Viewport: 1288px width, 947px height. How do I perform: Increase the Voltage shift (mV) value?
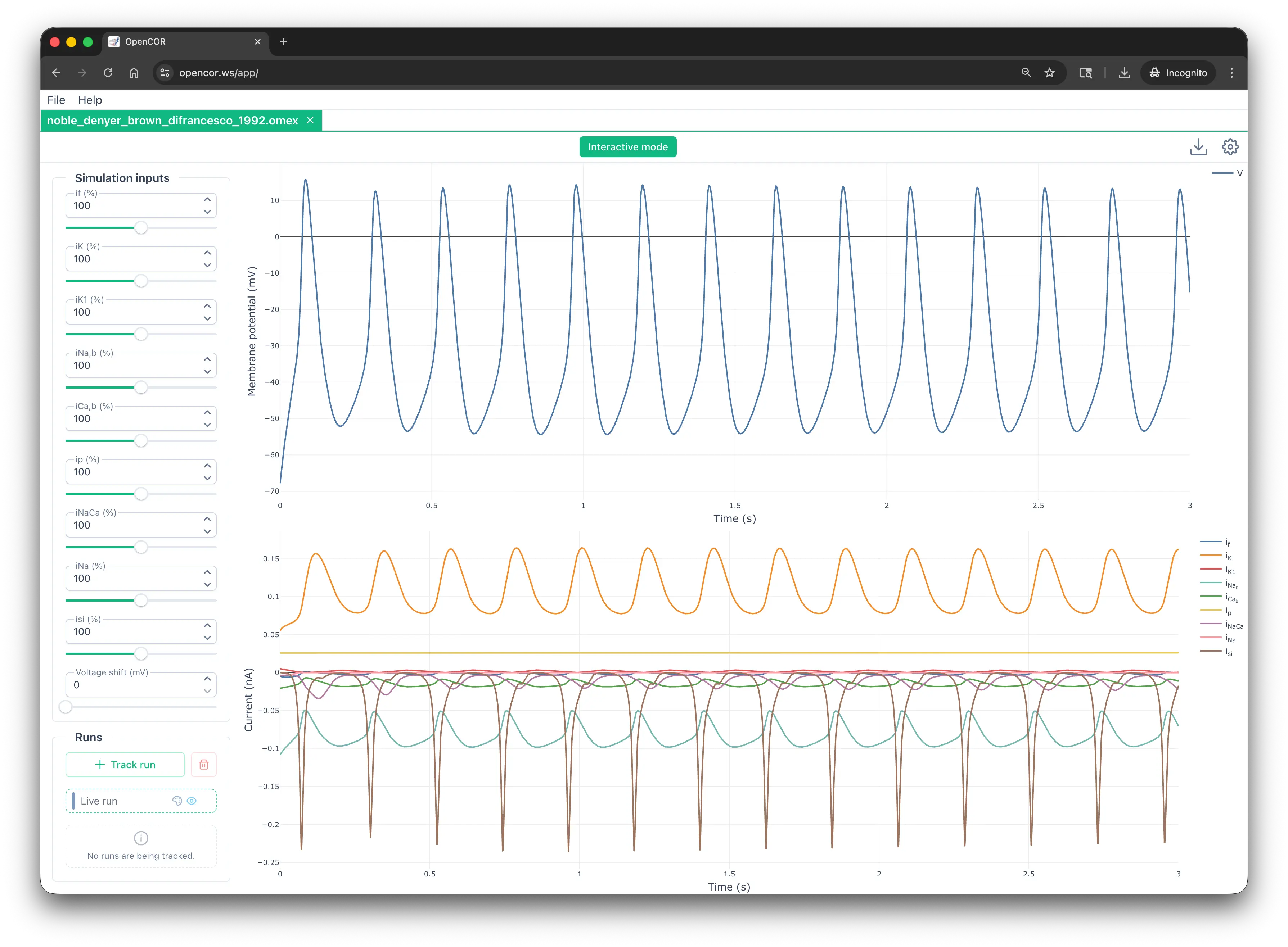207,679
